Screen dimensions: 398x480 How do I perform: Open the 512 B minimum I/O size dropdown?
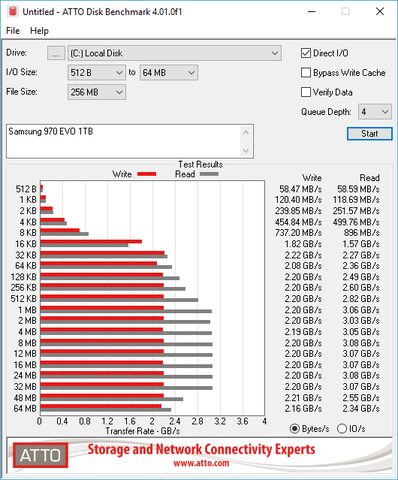coord(96,73)
